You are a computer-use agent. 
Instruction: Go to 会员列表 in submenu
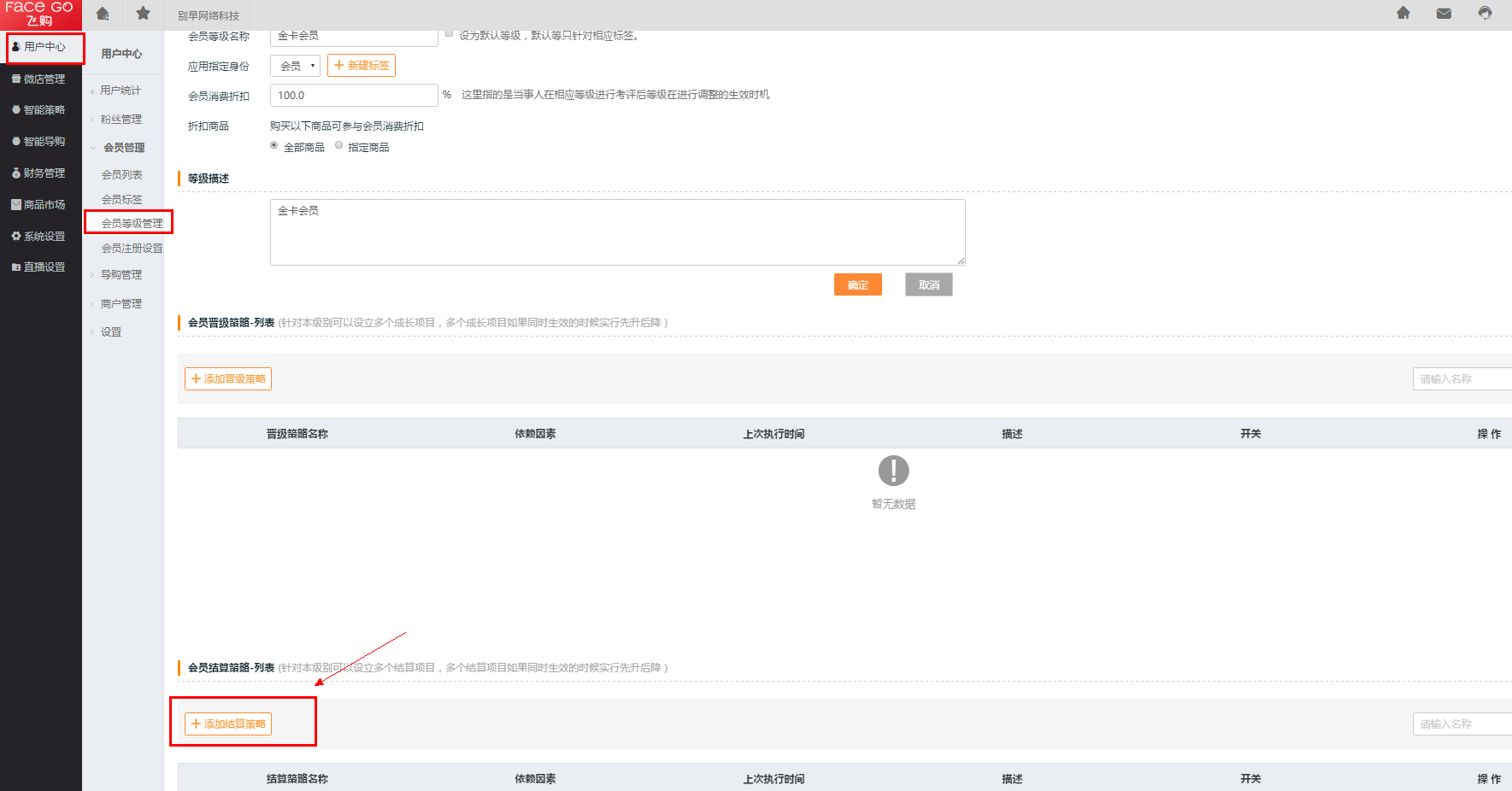tap(122, 175)
